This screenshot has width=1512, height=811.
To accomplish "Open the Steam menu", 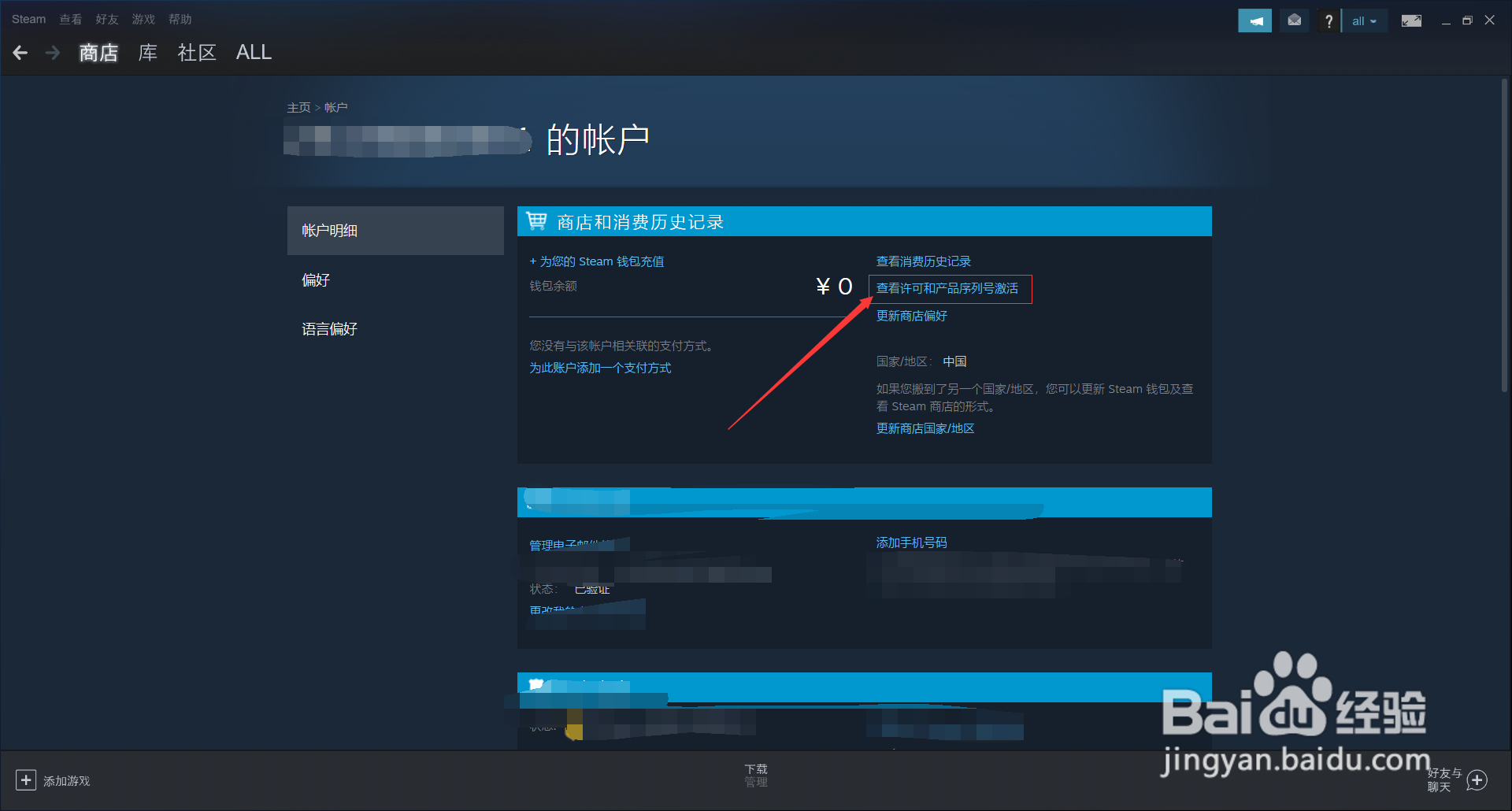I will pyautogui.click(x=28, y=18).
